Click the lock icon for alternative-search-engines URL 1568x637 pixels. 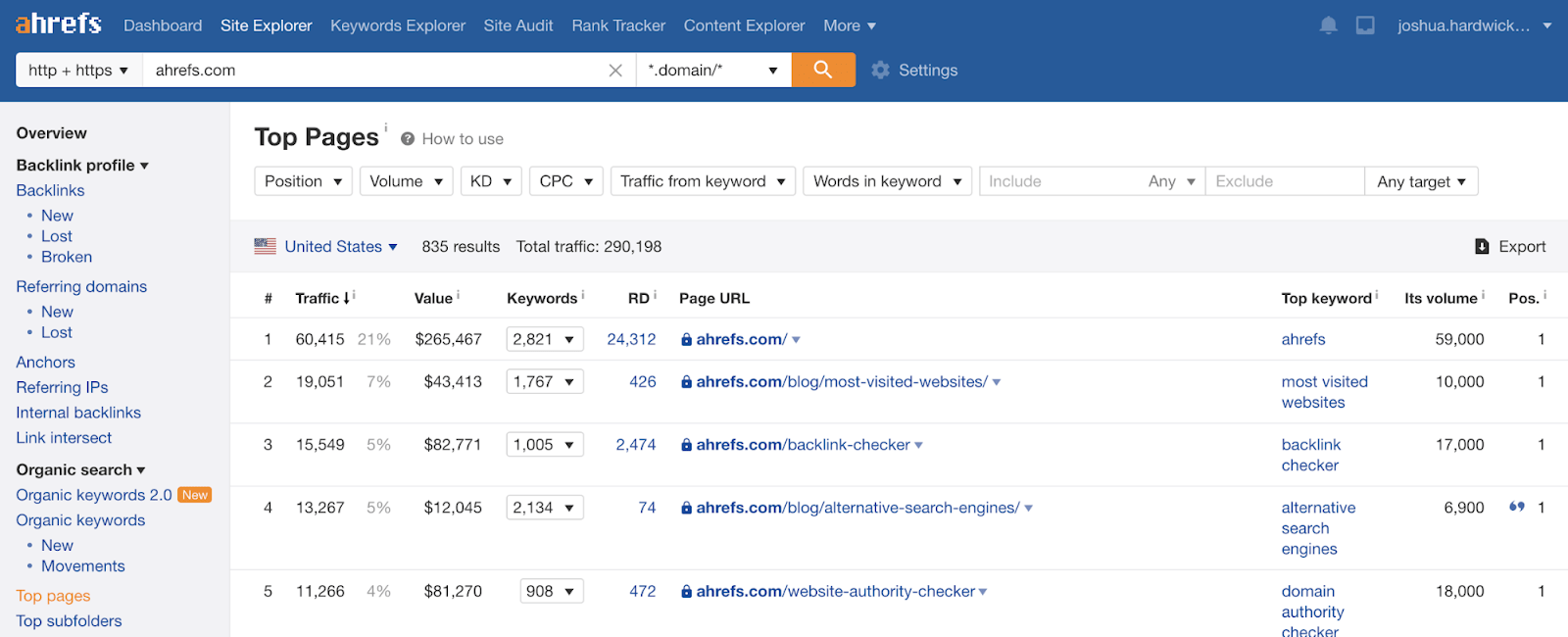687,508
